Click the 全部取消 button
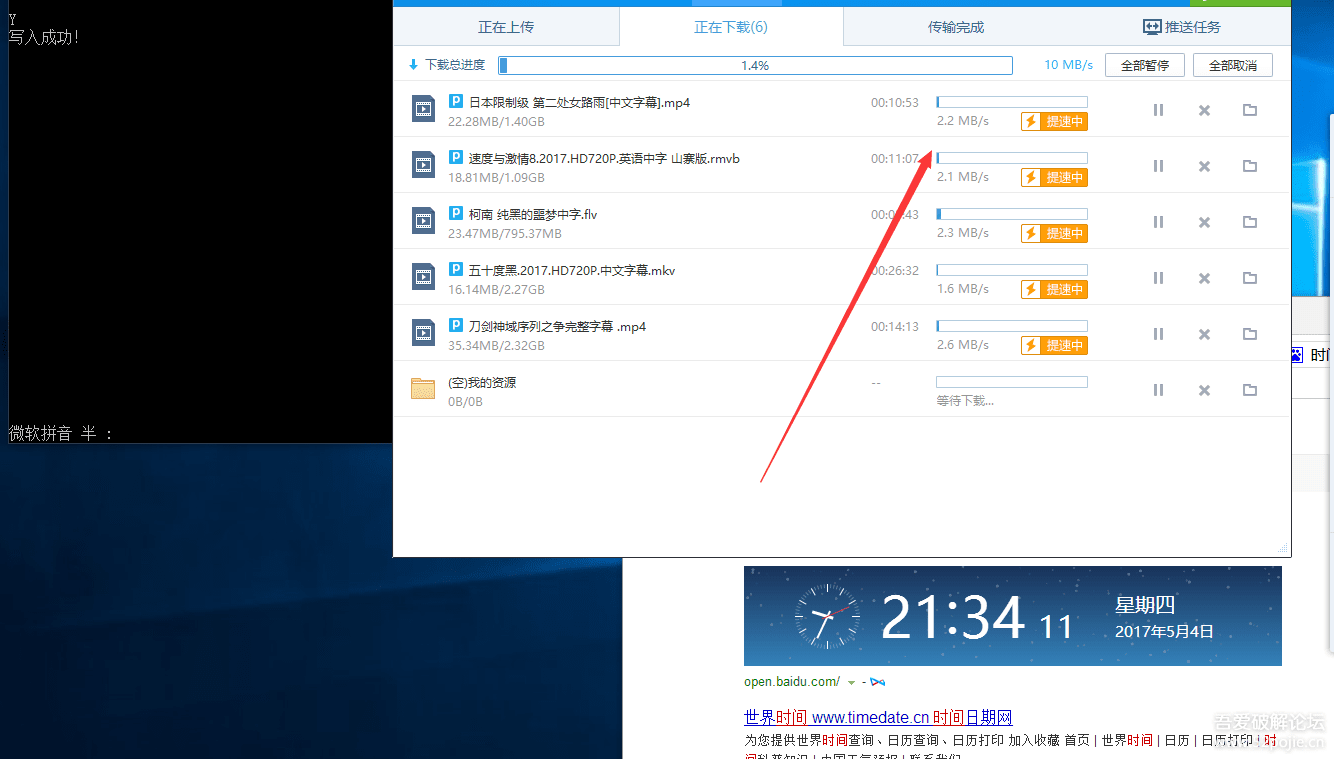The image size is (1334, 759). (1233, 65)
